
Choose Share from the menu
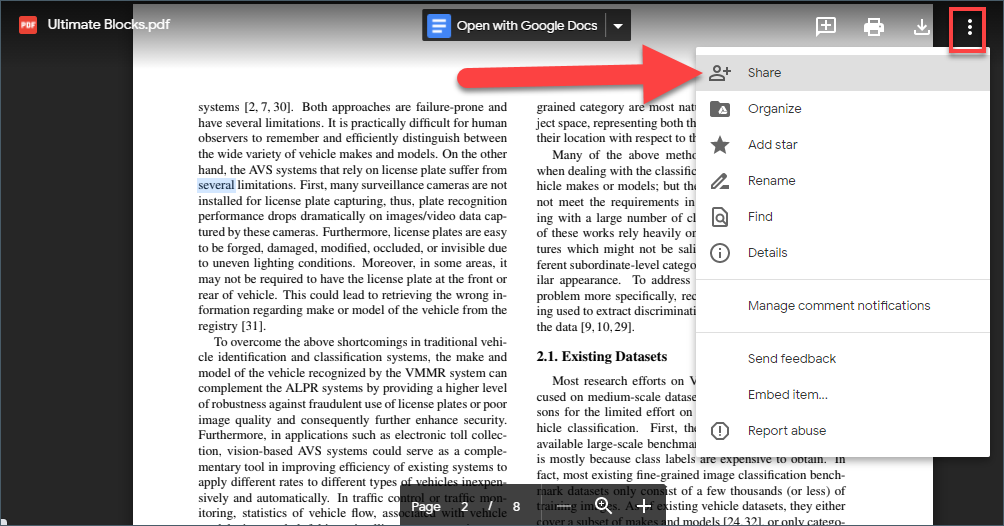843,72
